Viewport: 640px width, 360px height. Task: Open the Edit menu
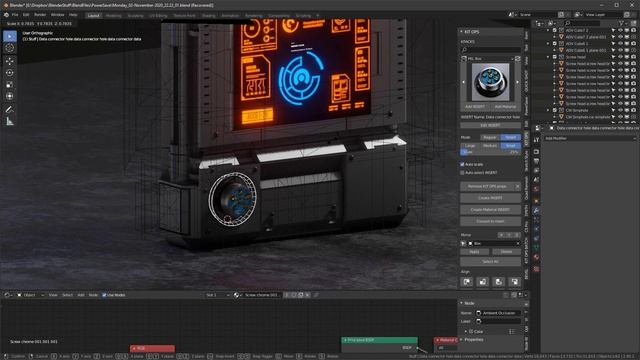(26, 15)
